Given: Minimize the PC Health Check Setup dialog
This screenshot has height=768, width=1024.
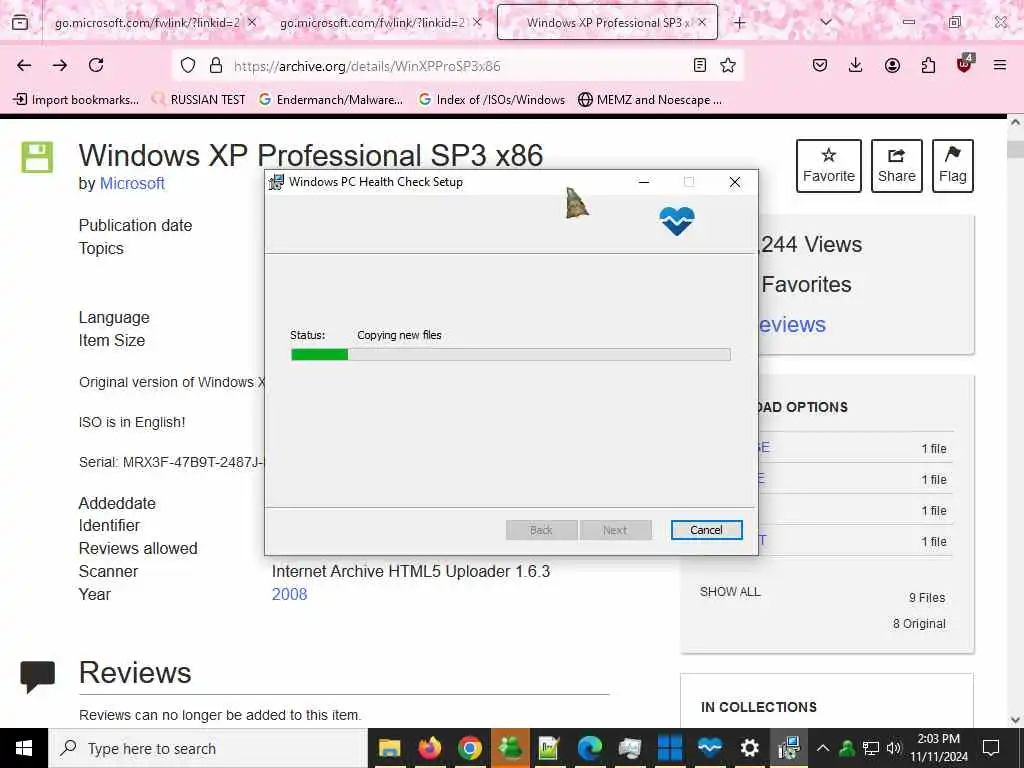Looking at the screenshot, I should pos(644,182).
